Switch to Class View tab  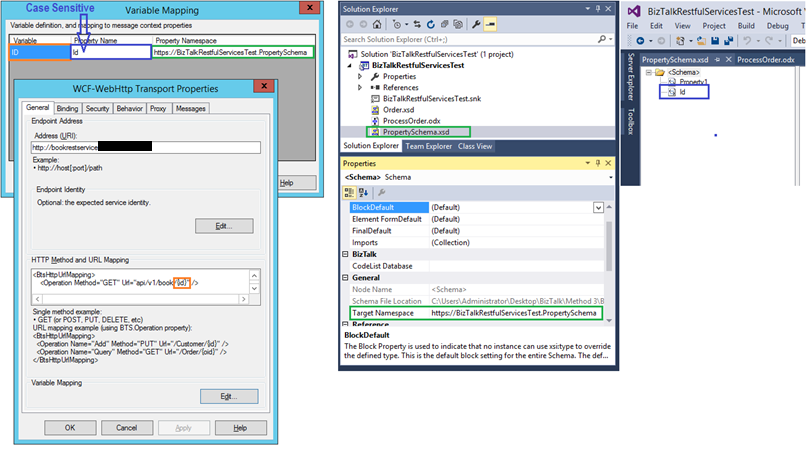(x=475, y=146)
